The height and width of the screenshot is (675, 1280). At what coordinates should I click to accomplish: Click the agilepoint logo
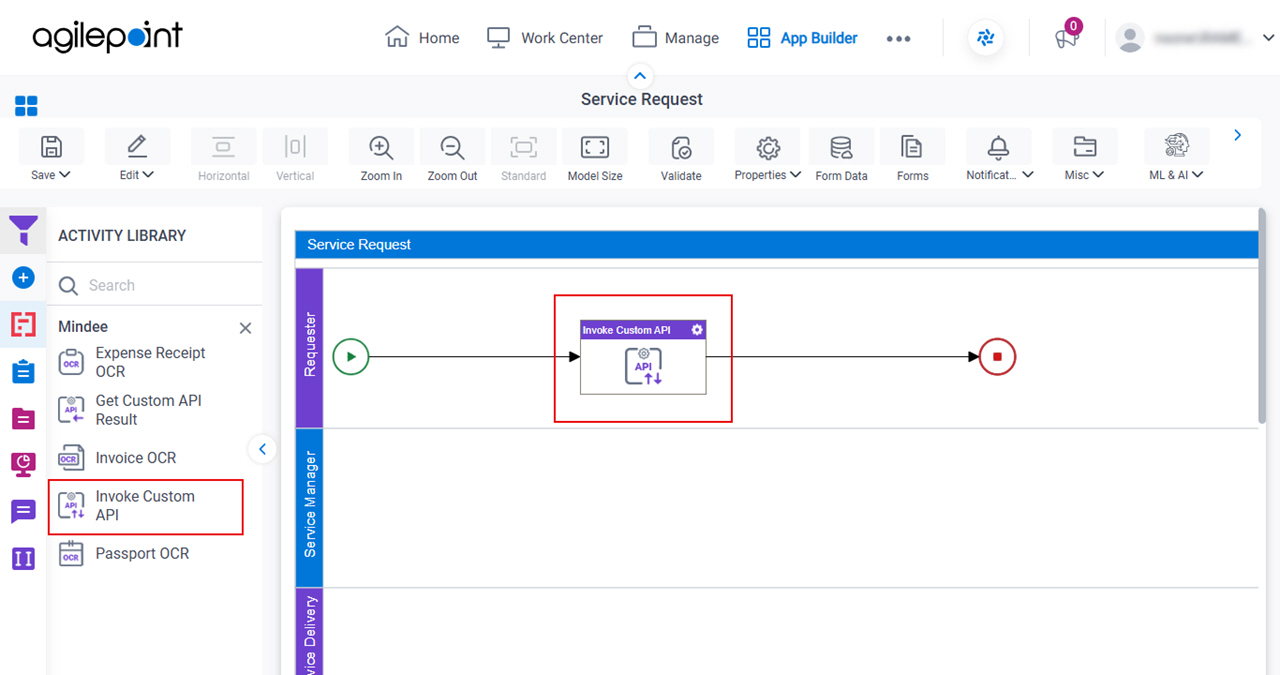pos(107,37)
